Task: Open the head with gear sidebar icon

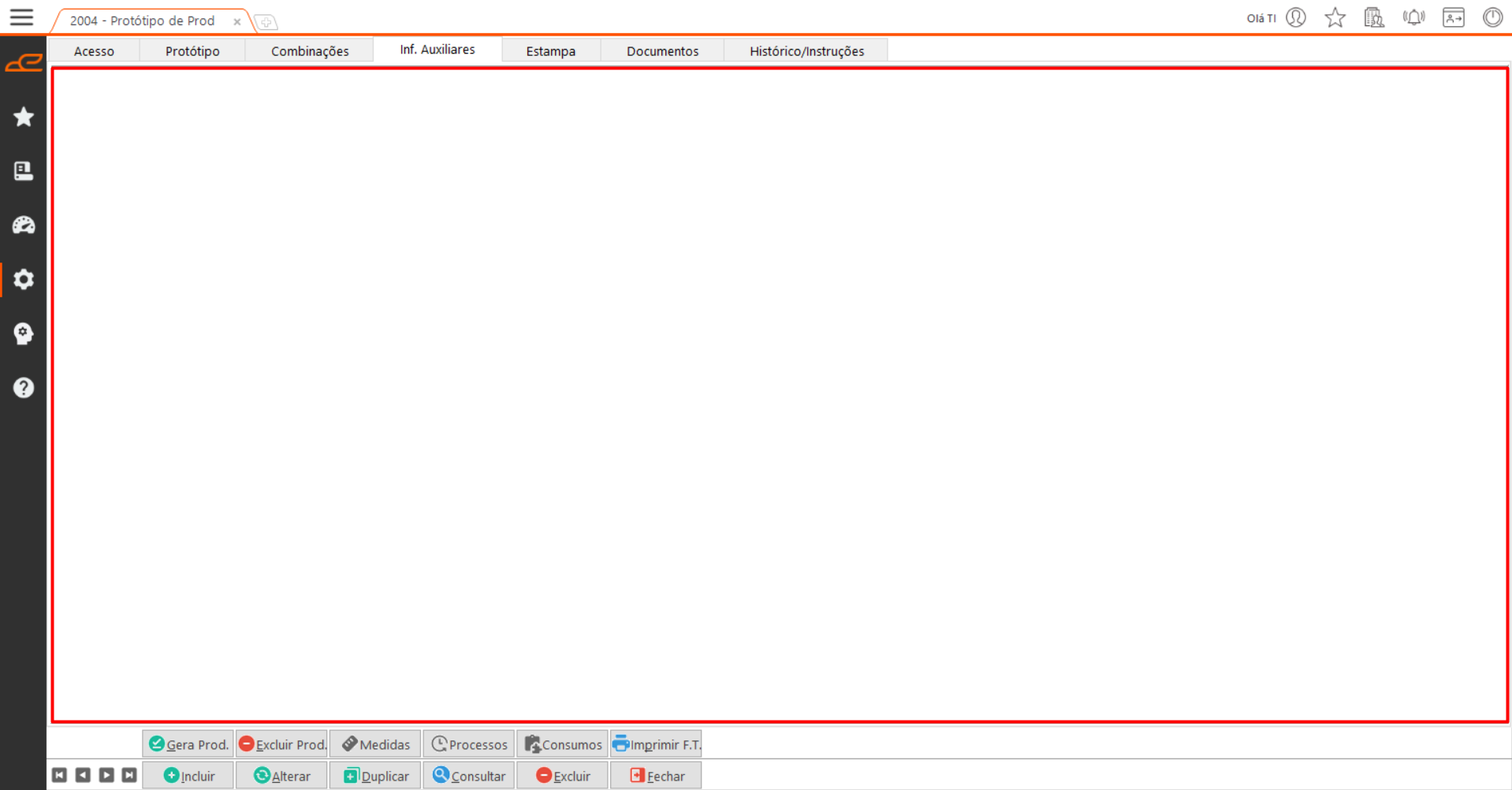Action: click(24, 334)
